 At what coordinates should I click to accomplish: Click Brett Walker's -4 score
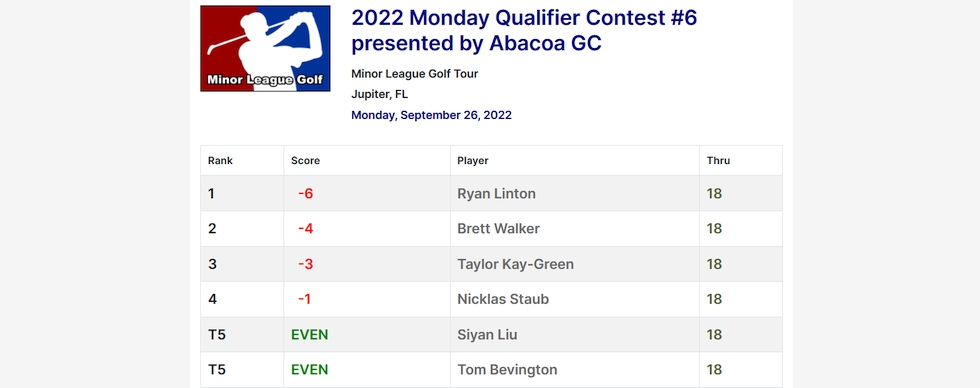tap(305, 229)
